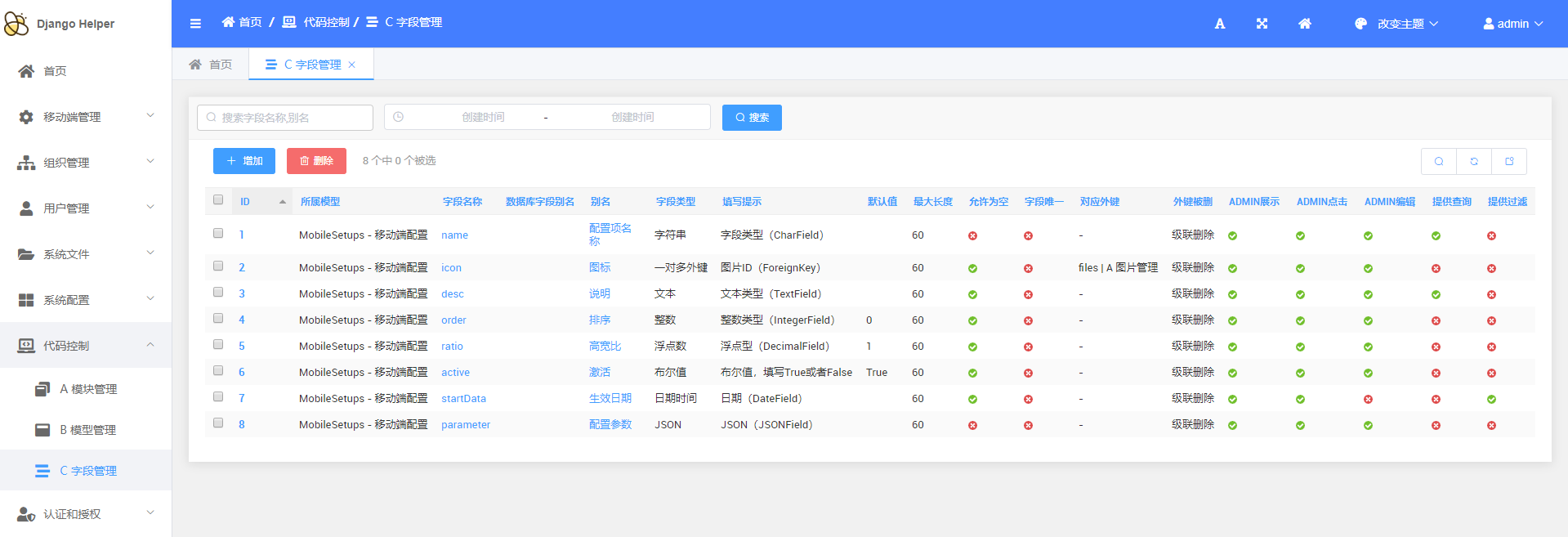
Task: Open the 改变主题 theme dropdown
Action: point(1396,24)
